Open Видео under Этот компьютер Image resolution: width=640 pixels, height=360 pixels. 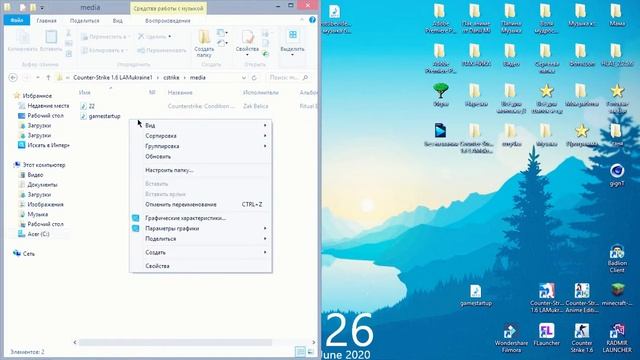(31, 175)
